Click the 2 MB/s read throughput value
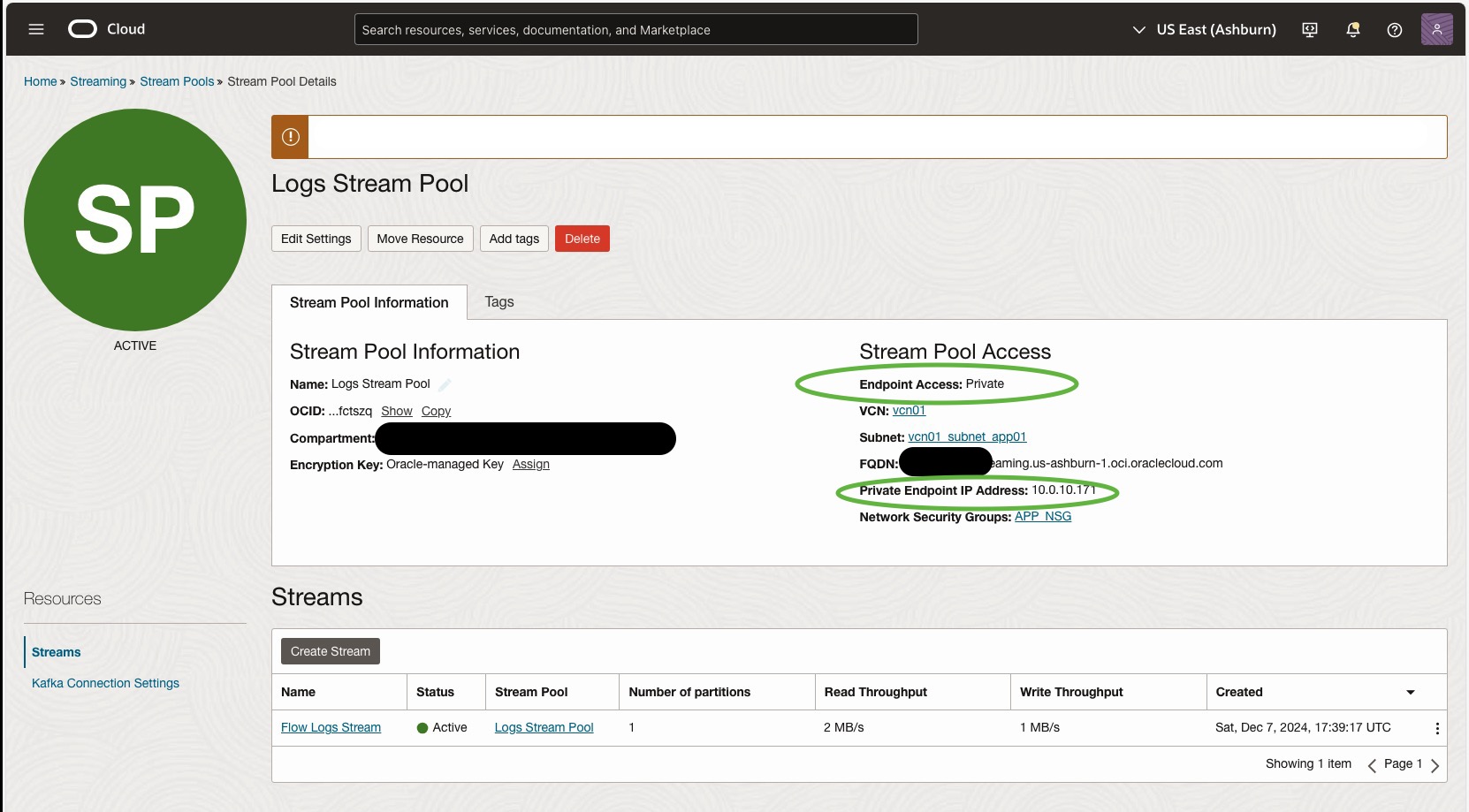This screenshot has width=1469, height=812. (844, 727)
